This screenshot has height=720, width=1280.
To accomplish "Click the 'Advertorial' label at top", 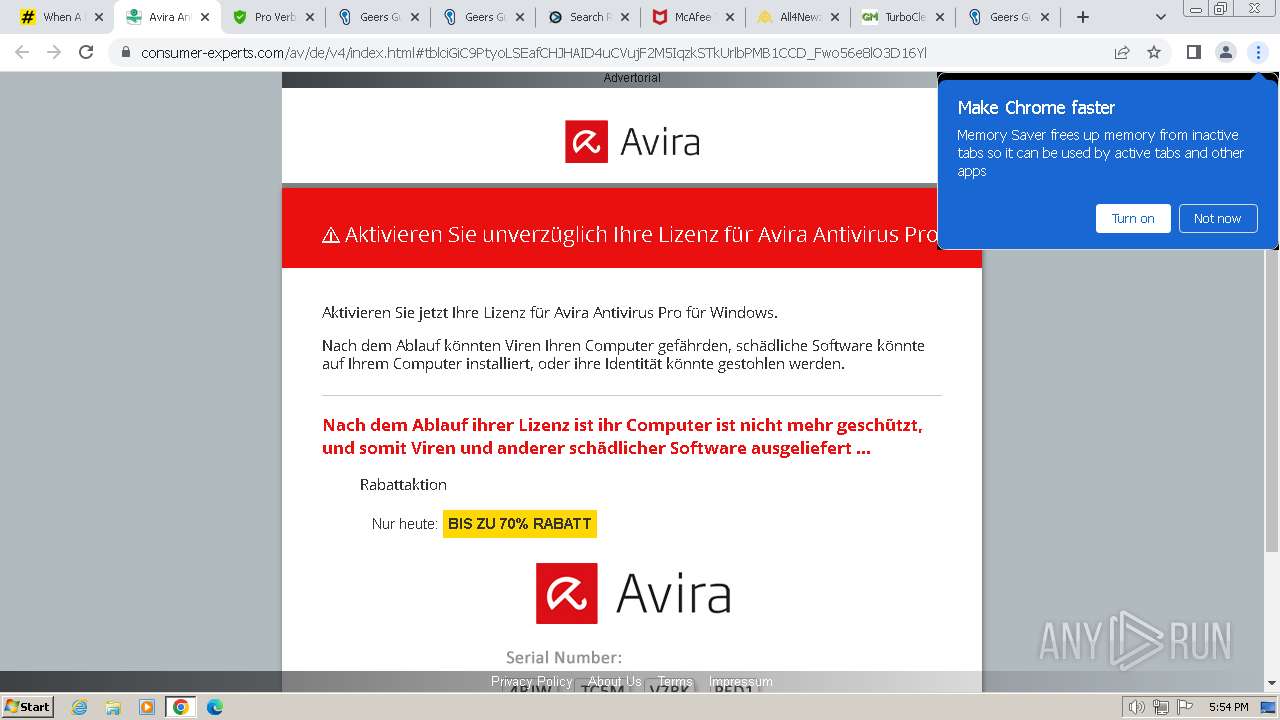I will click(632, 78).
